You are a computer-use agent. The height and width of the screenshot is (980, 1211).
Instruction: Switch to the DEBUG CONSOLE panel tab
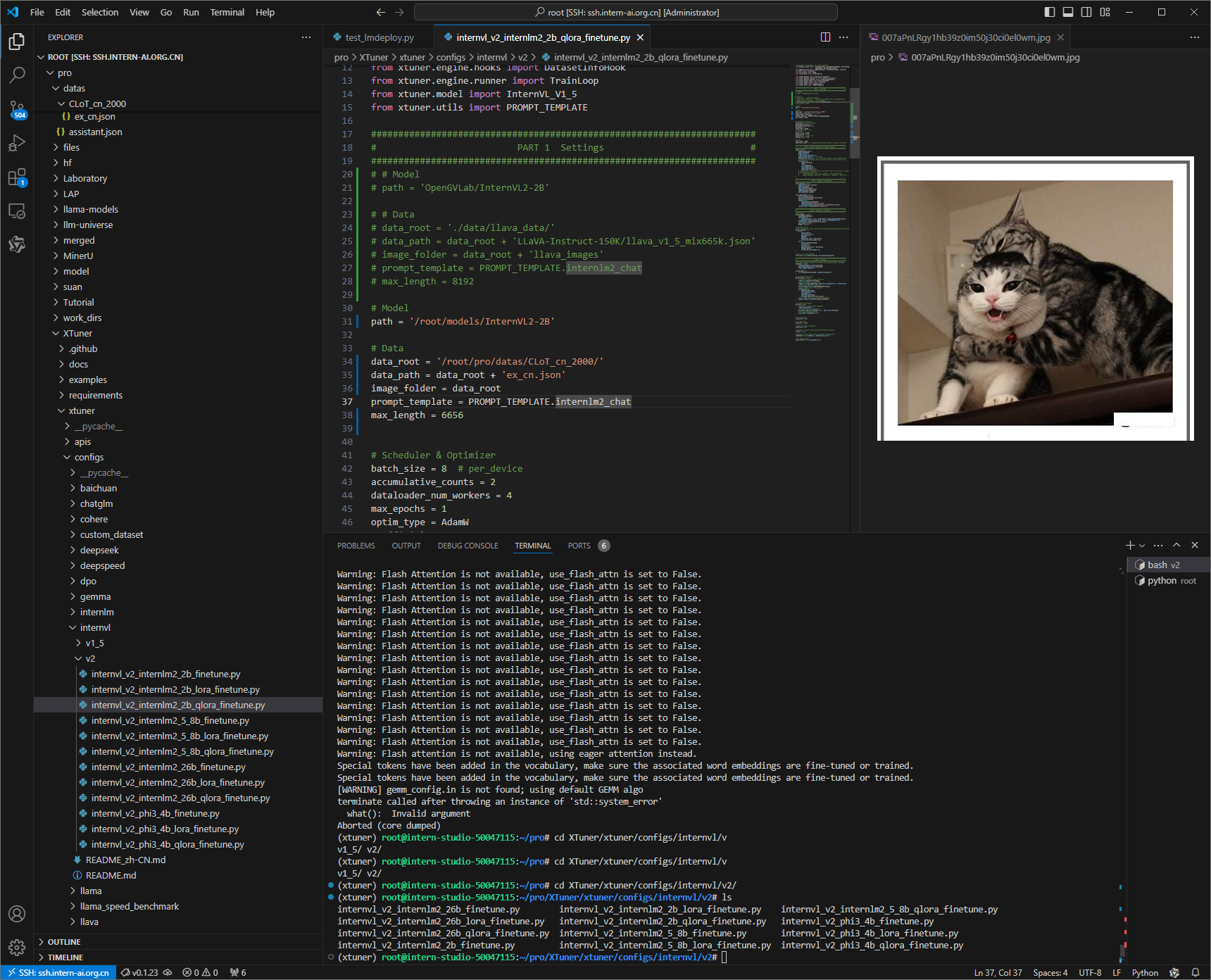point(468,546)
